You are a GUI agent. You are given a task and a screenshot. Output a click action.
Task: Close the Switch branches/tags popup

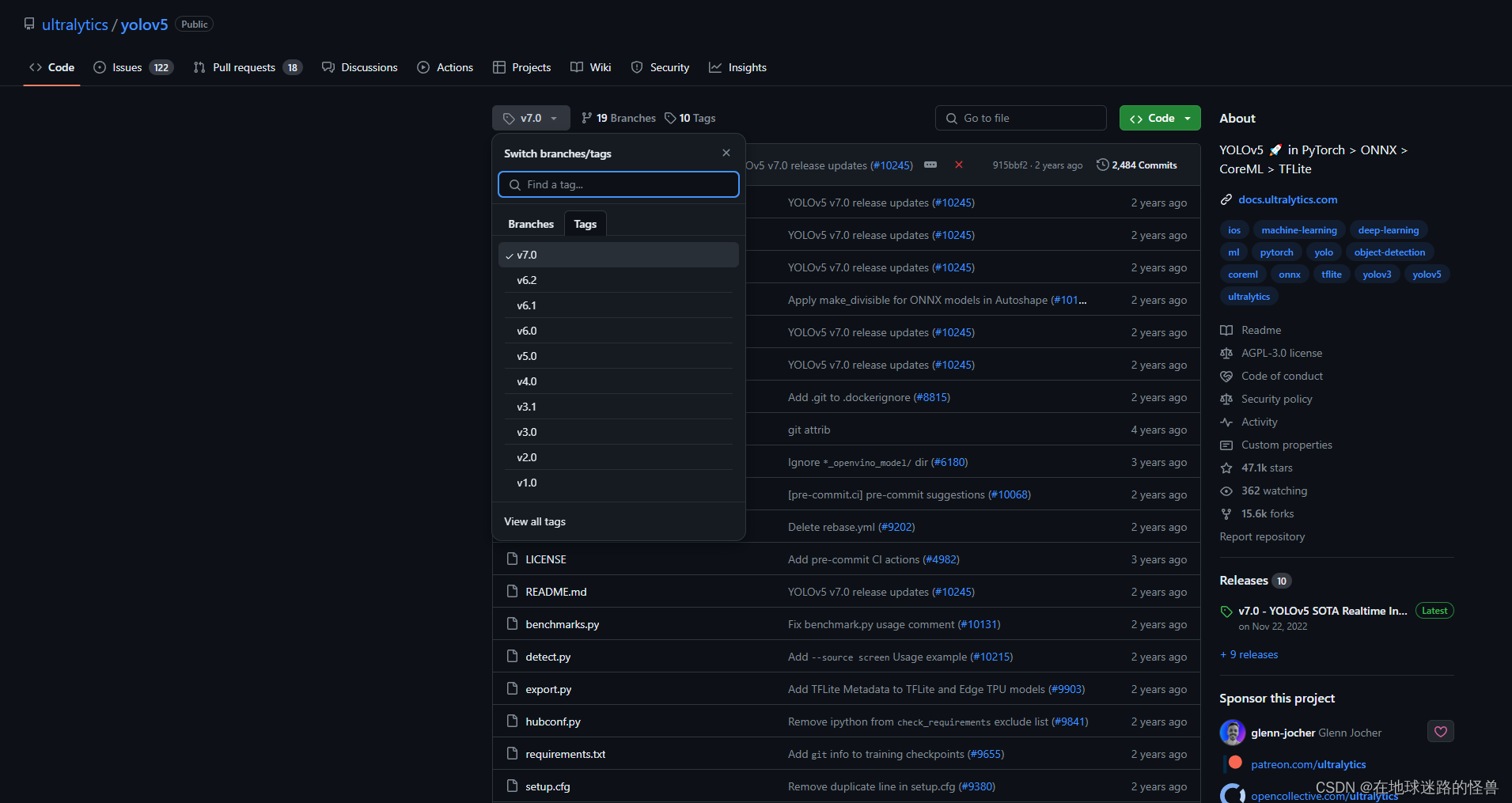click(726, 153)
